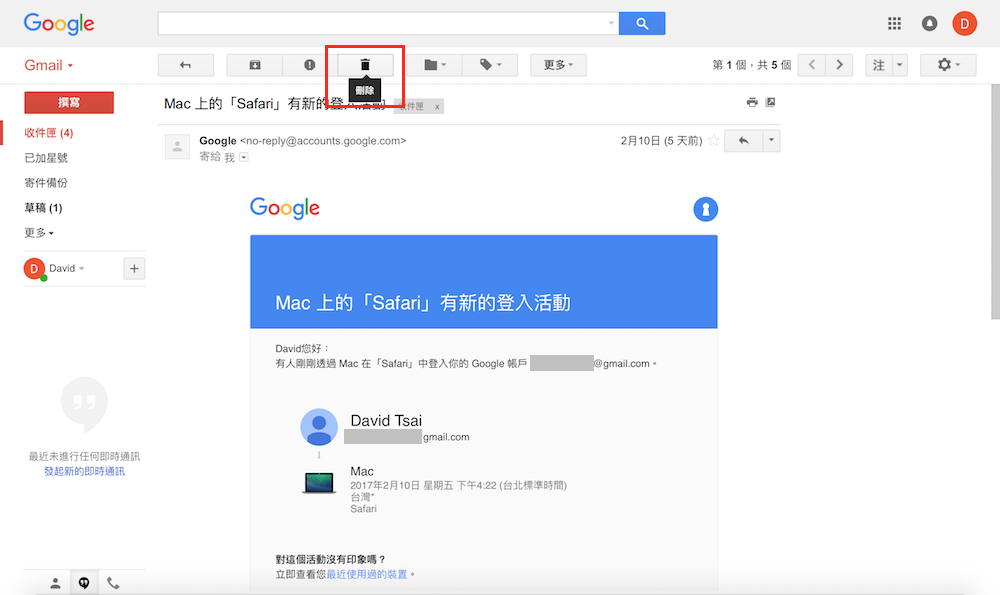This screenshot has width=1000, height=595.
Task: Open the 更多 toolbar menu
Action: tap(558, 65)
